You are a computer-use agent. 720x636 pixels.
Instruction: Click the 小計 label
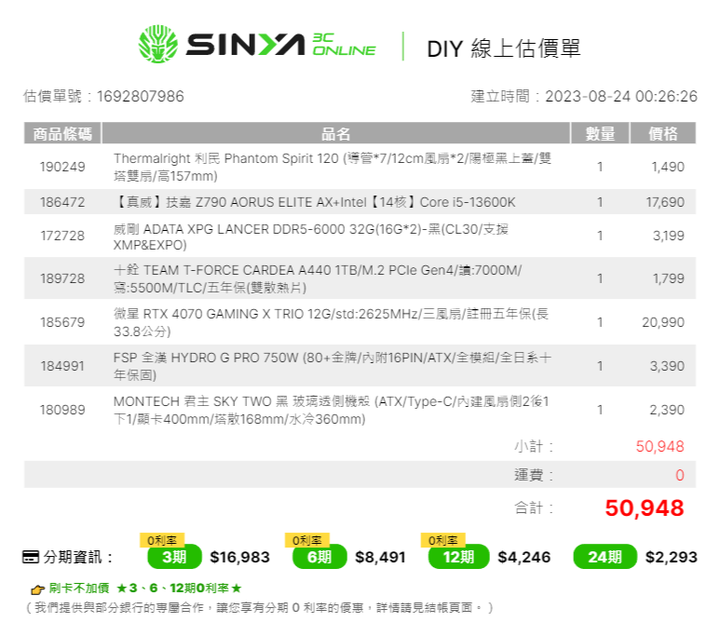(534, 446)
